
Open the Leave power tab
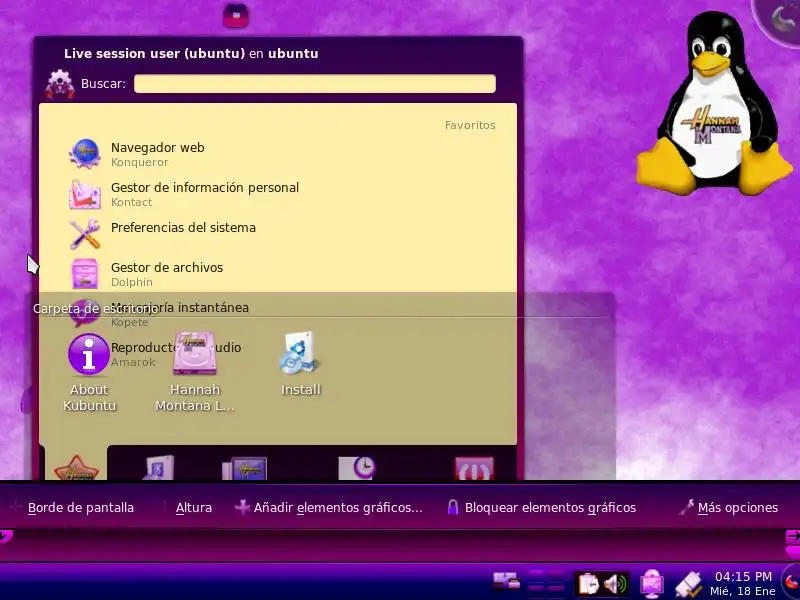[474, 468]
